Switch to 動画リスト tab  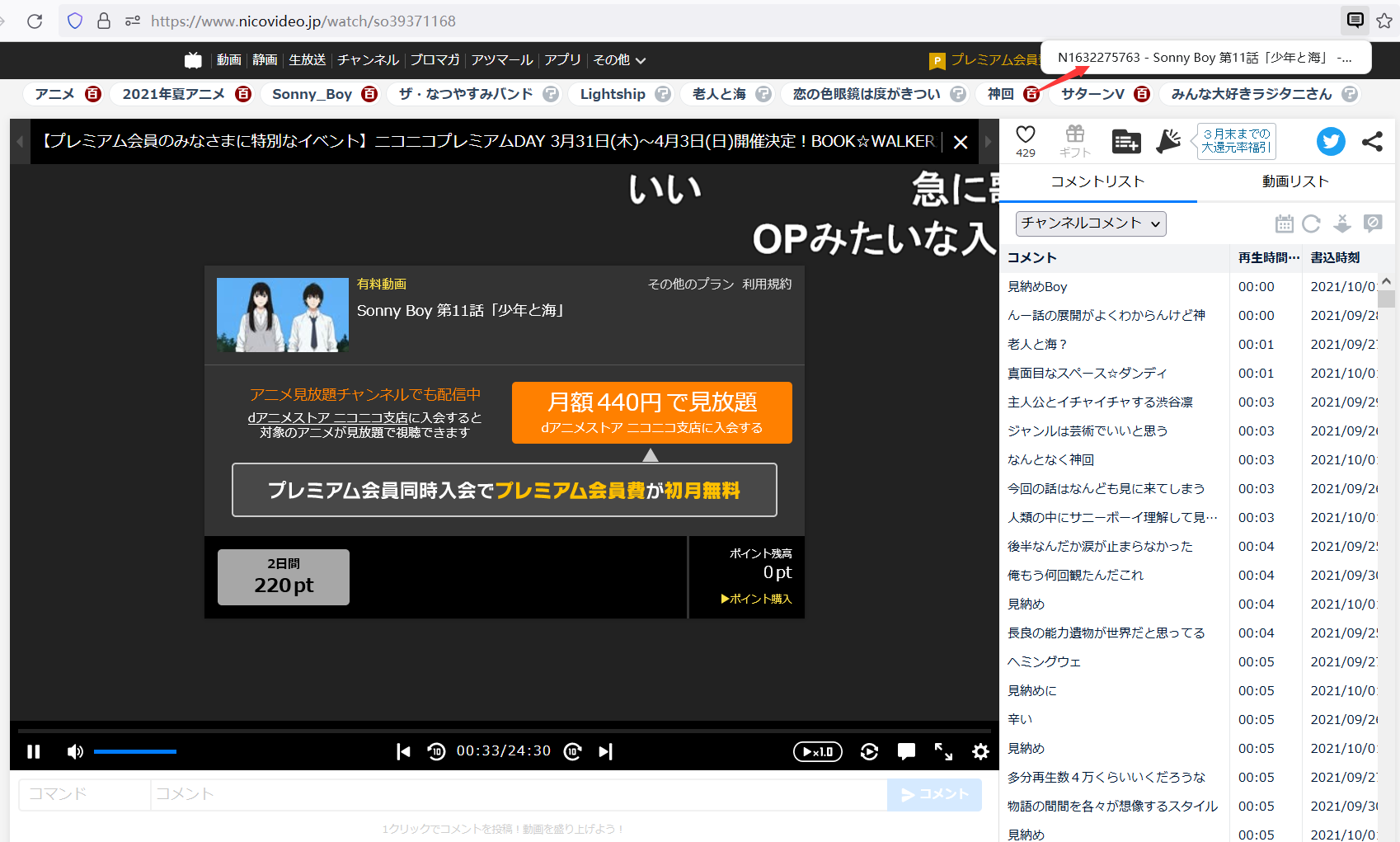point(1295,182)
